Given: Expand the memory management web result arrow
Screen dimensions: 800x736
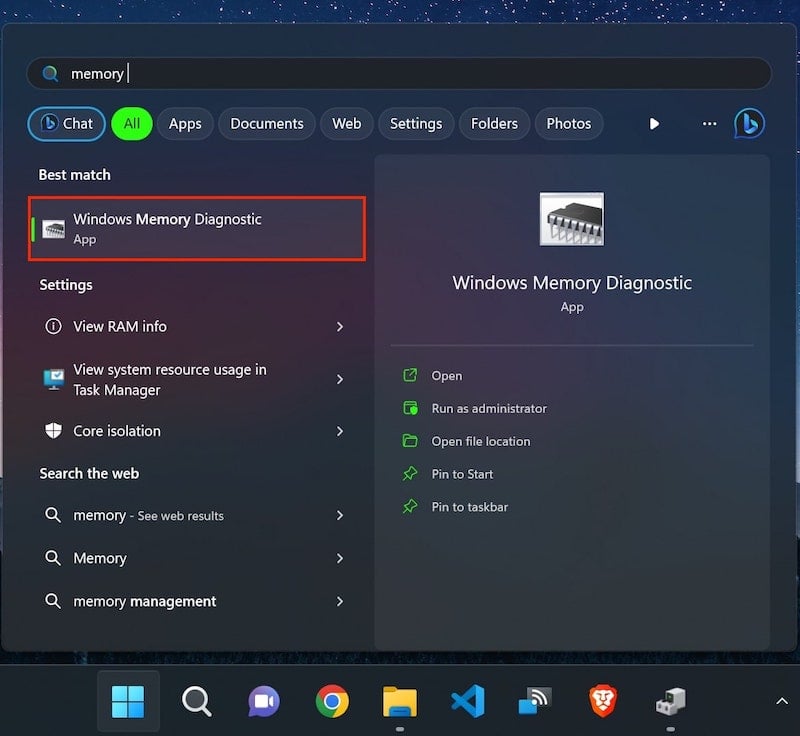Looking at the screenshot, I should tap(340, 601).
